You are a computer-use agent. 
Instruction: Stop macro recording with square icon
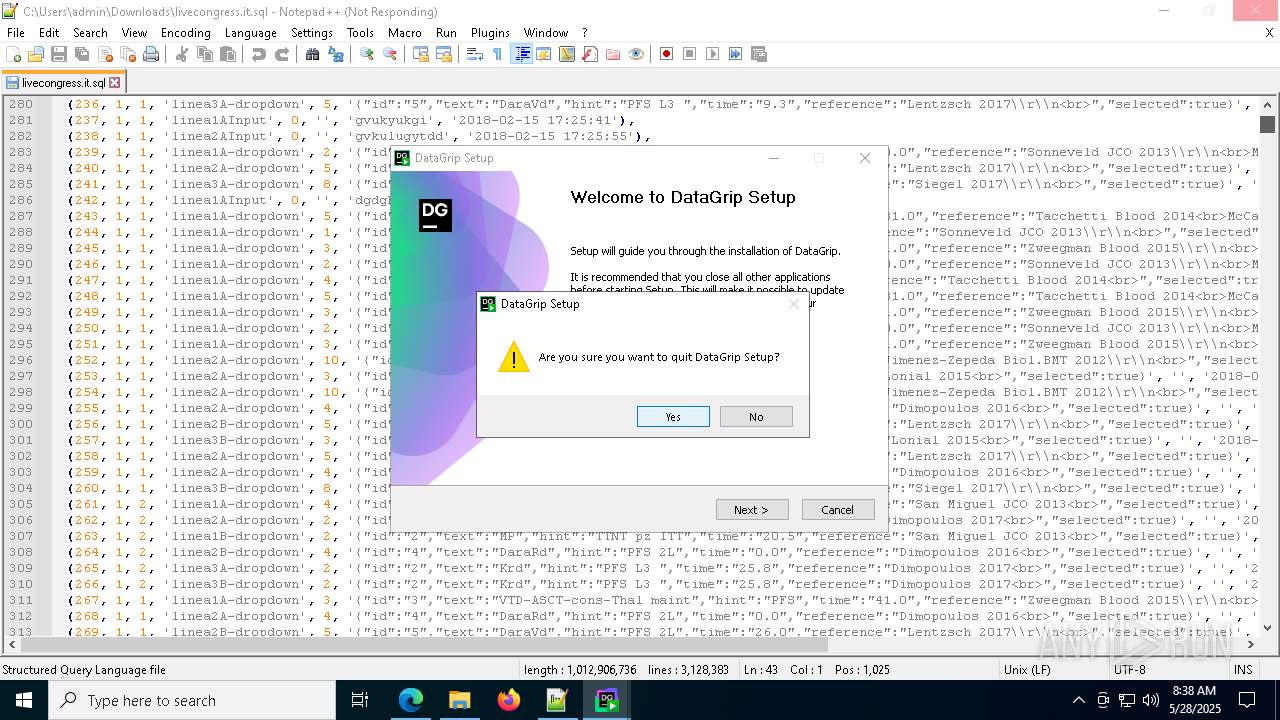point(690,54)
